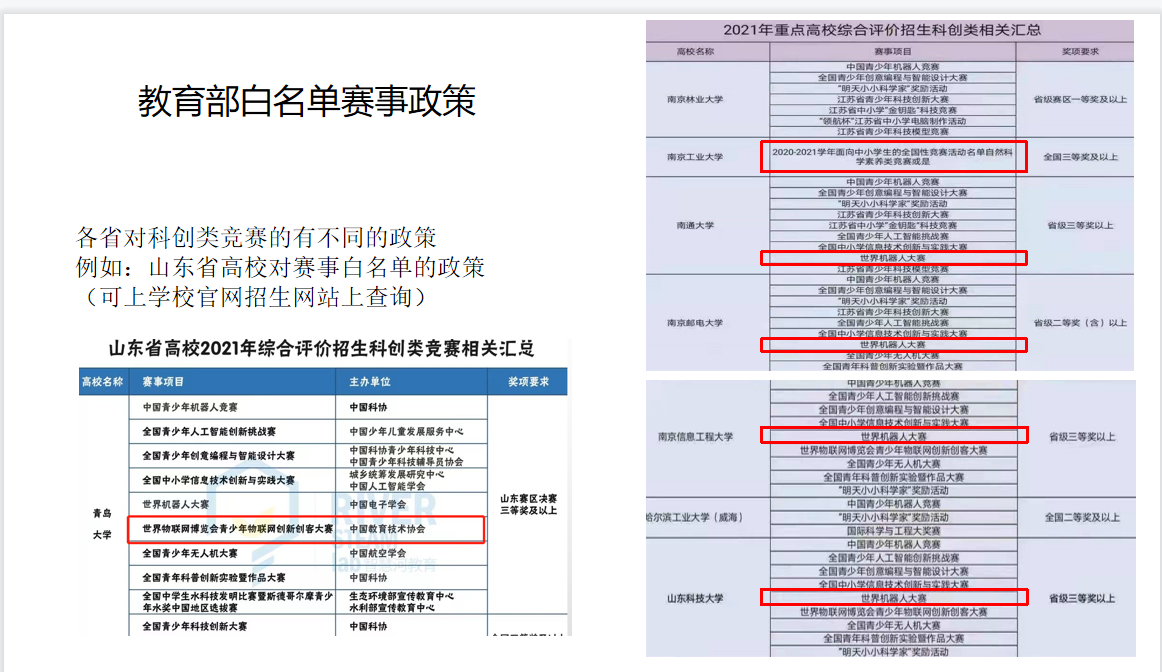
Task: Click "中国青少年机器人竞赛" in the 青岛大学 table
Action: [x=190, y=407]
